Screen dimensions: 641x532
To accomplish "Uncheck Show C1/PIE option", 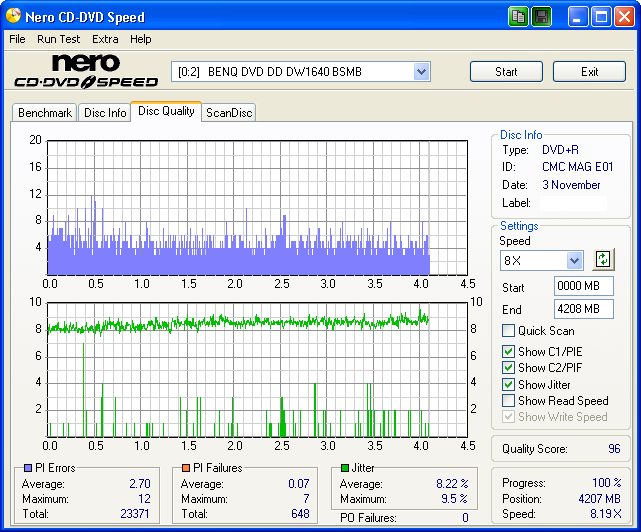I will point(509,352).
